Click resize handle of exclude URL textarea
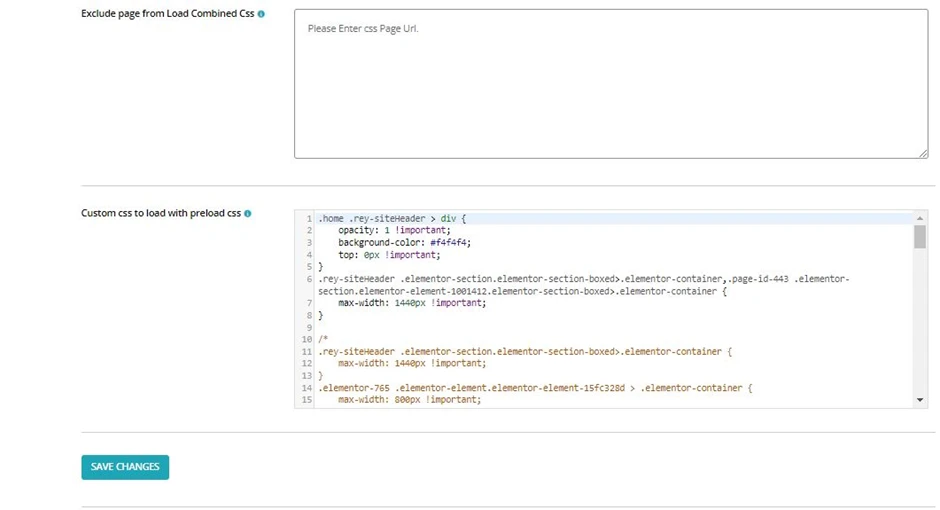This screenshot has width=940, height=510. (923, 153)
